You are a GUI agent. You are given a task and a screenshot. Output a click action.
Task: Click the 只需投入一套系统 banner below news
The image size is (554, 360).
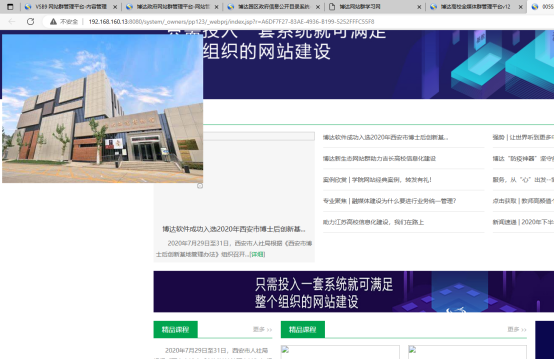[x=354, y=291]
